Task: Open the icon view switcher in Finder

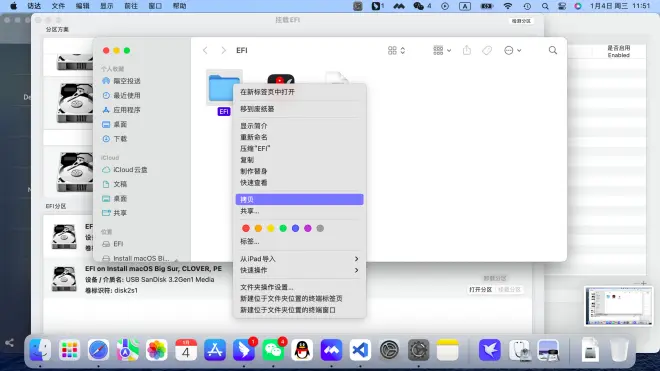Action: pos(396,51)
